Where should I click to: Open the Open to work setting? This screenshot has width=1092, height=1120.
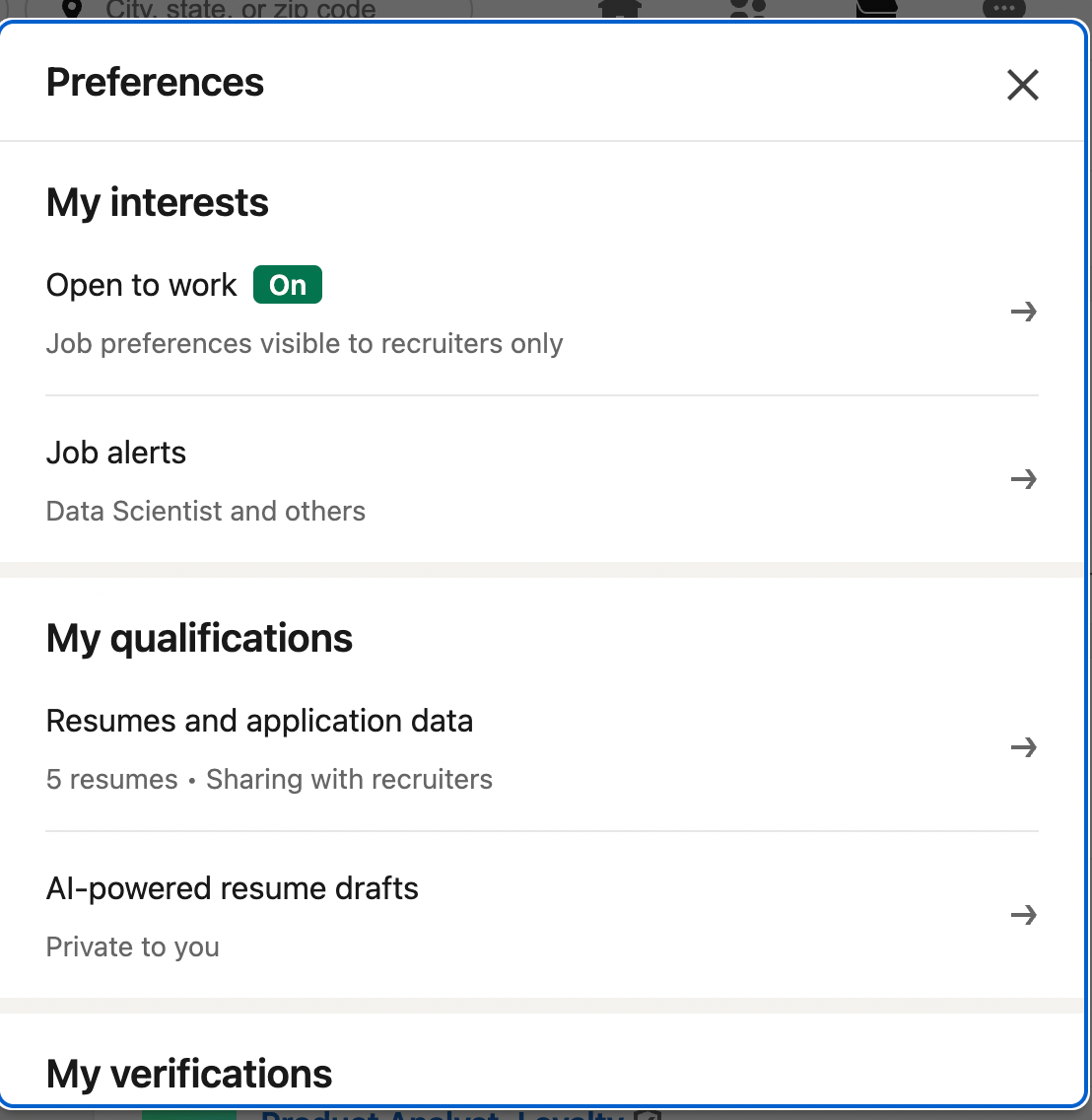142,286
